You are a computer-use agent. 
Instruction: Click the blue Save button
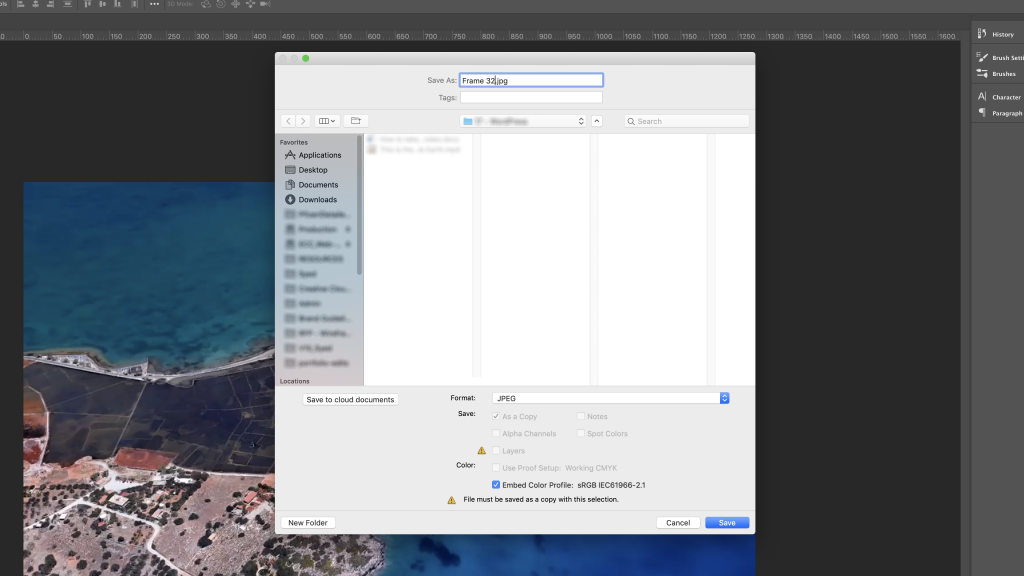tap(727, 522)
